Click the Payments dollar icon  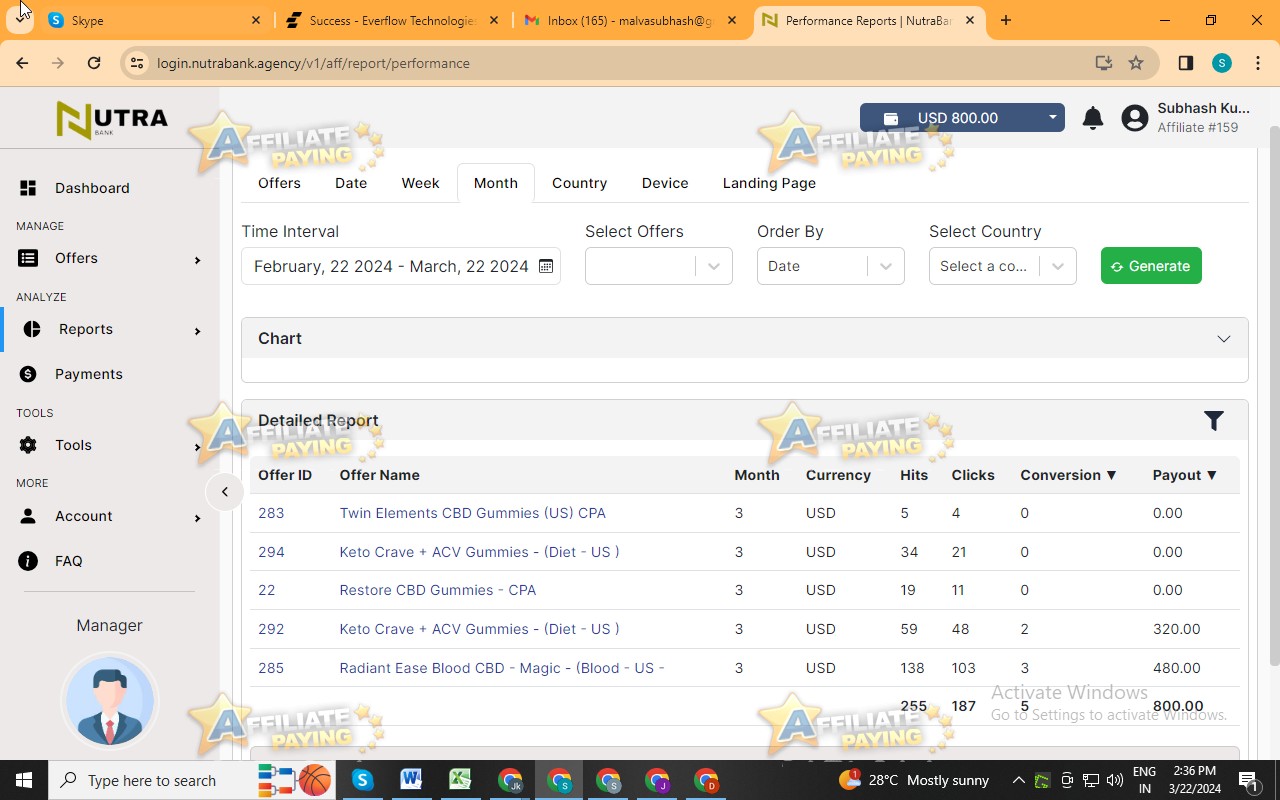28,374
